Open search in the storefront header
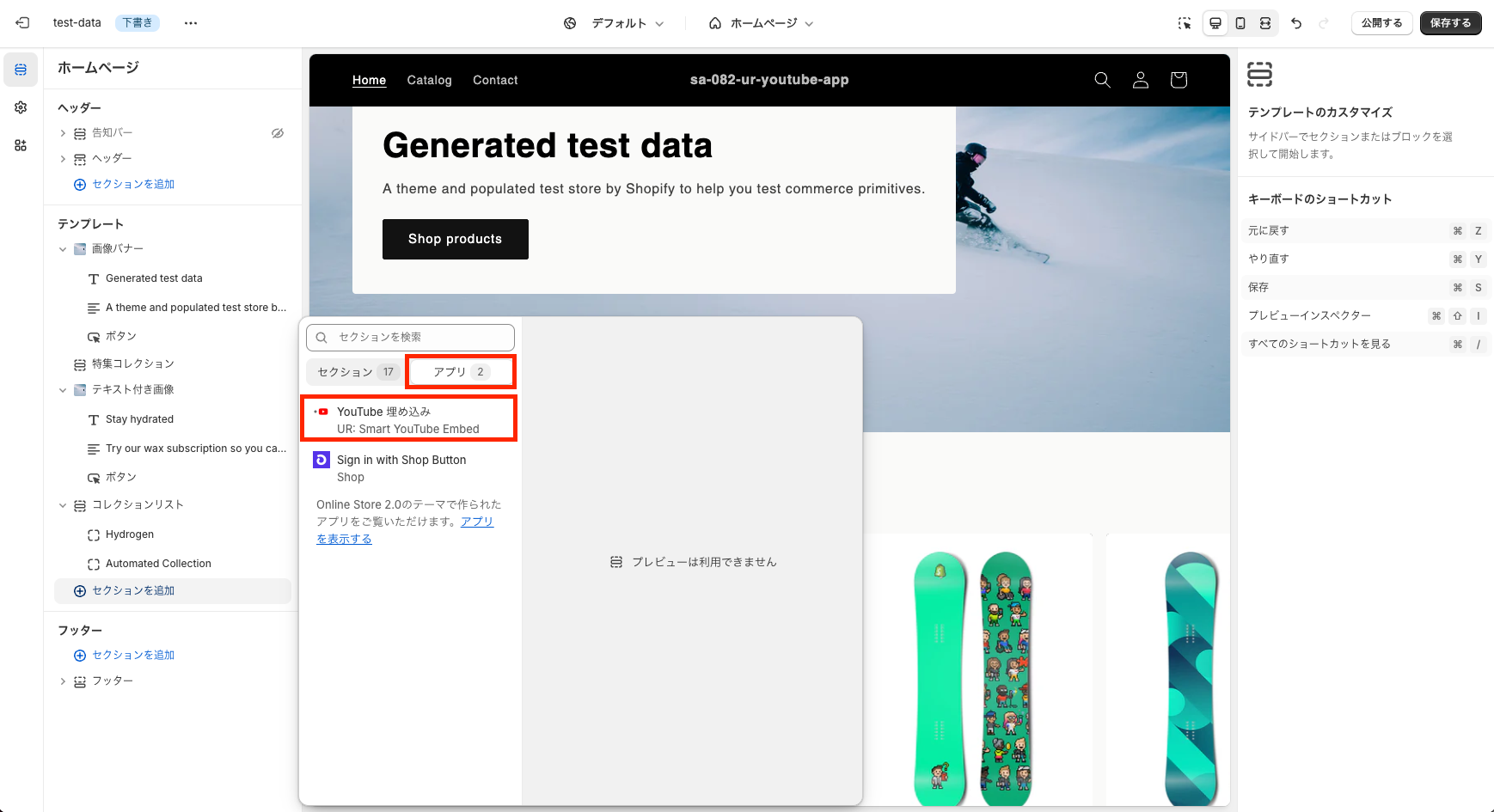The width and height of the screenshot is (1494, 812). click(x=1103, y=80)
